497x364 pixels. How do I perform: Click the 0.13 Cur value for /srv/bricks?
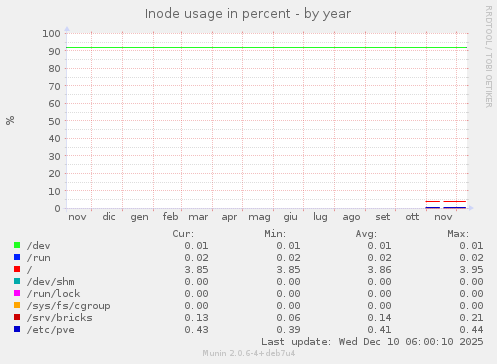click(196, 318)
